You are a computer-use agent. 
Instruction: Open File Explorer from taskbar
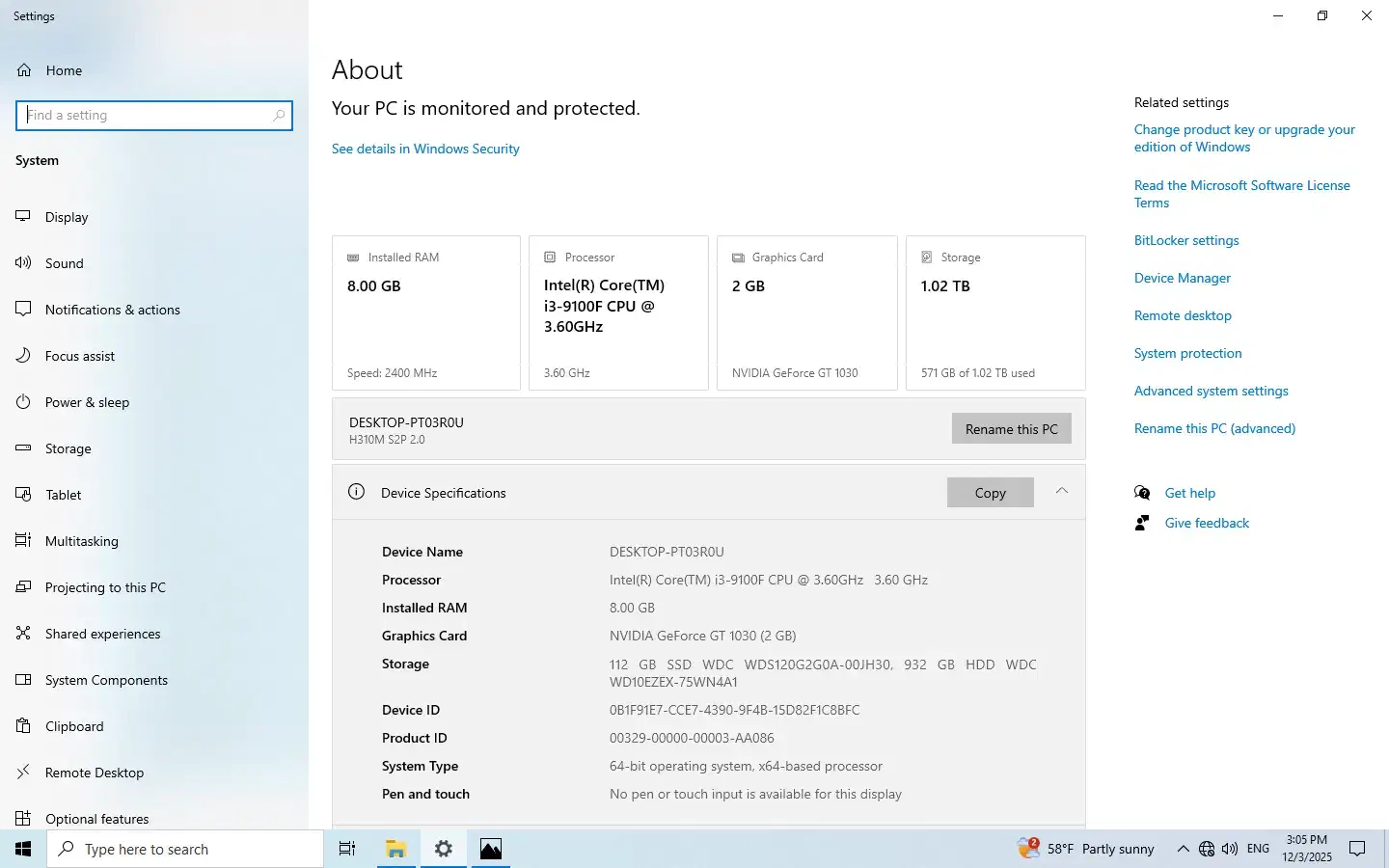click(395, 849)
